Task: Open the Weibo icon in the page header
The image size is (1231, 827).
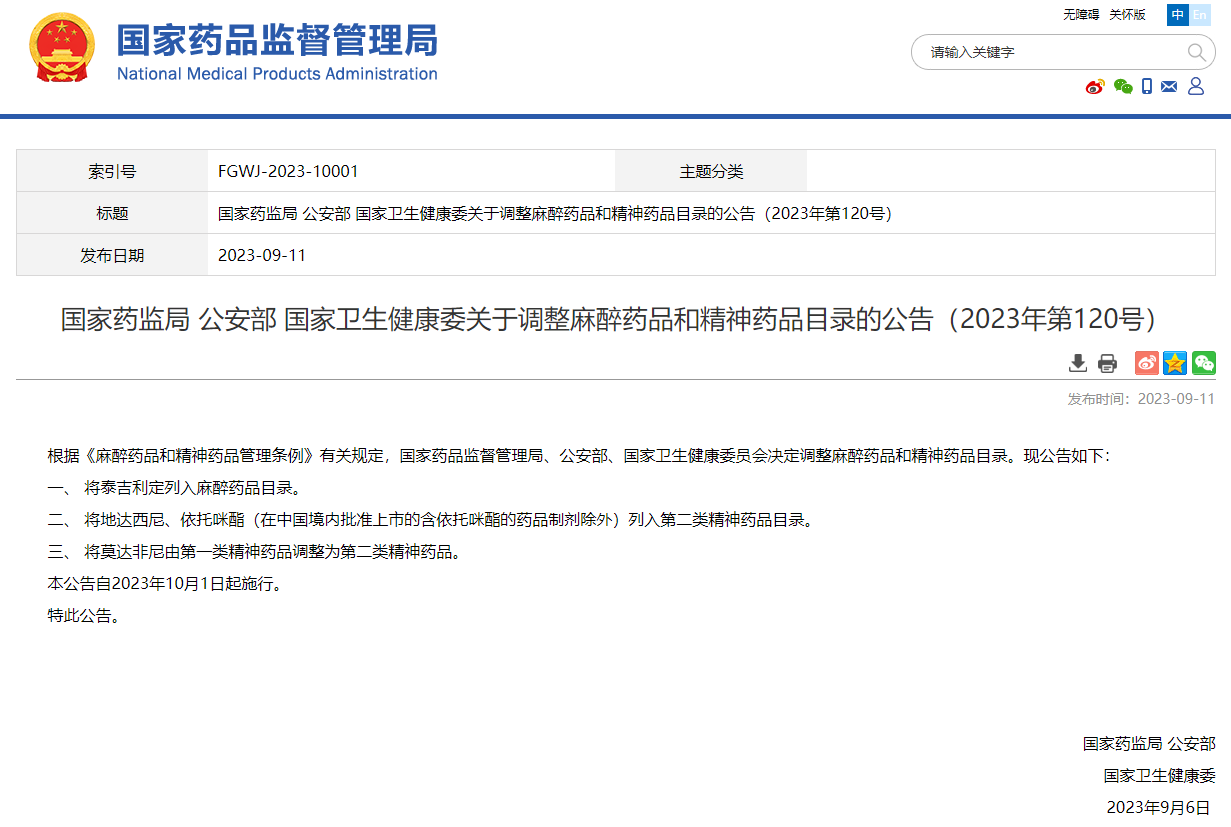Action: click(x=1094, y=86)
